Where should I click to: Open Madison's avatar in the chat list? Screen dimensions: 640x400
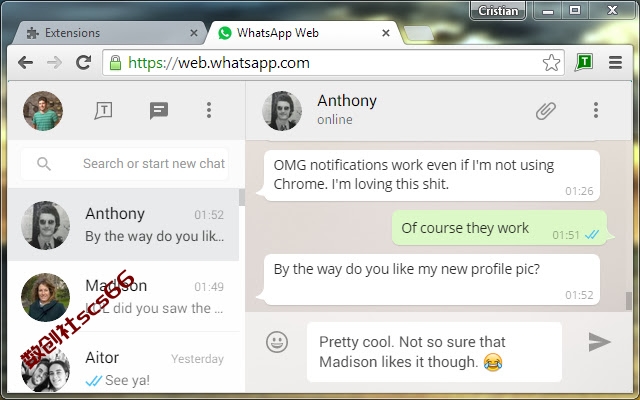45,297
